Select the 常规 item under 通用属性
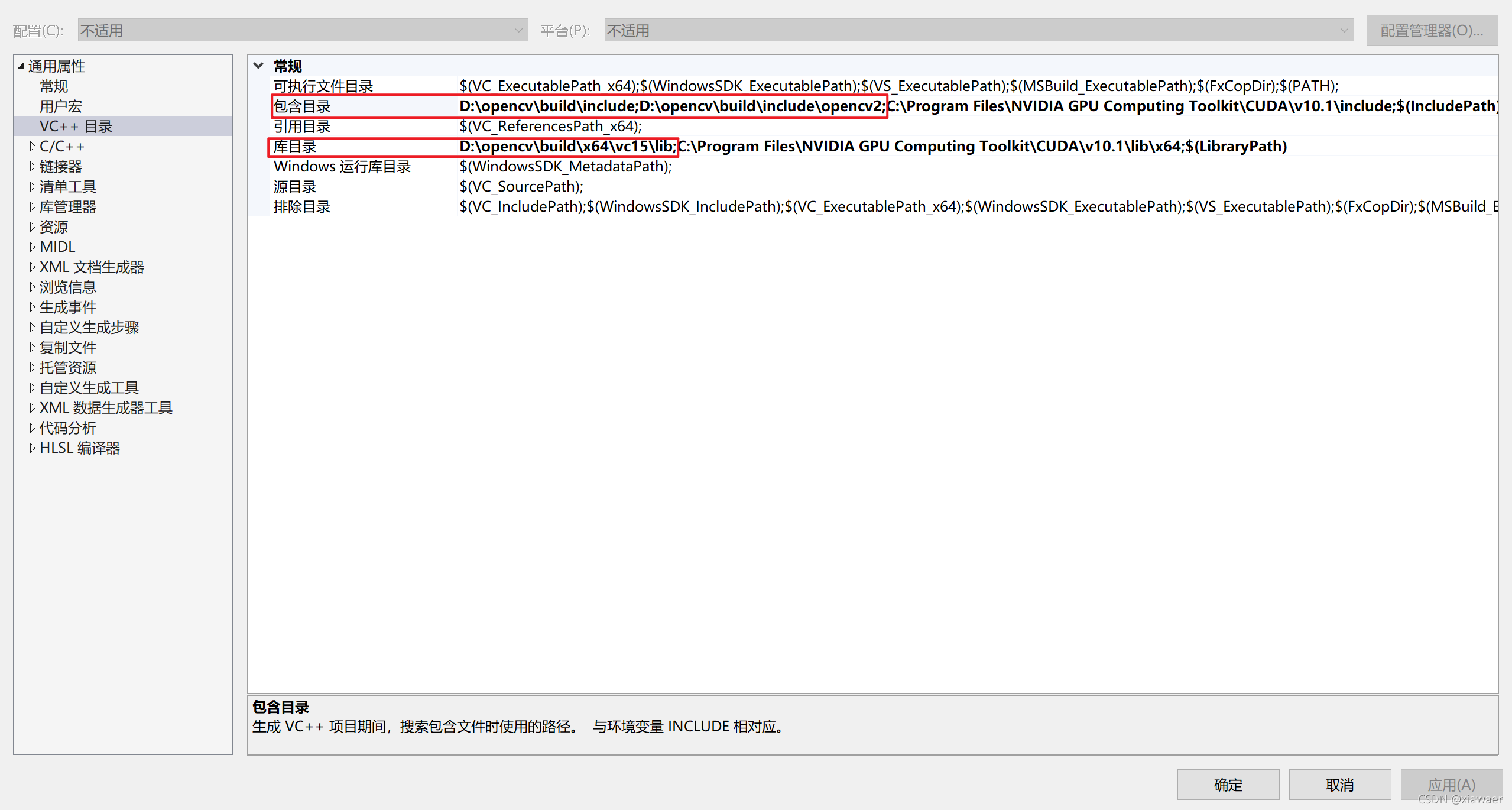Viewport: 1512px width, 810px height. tap(53, 86)
